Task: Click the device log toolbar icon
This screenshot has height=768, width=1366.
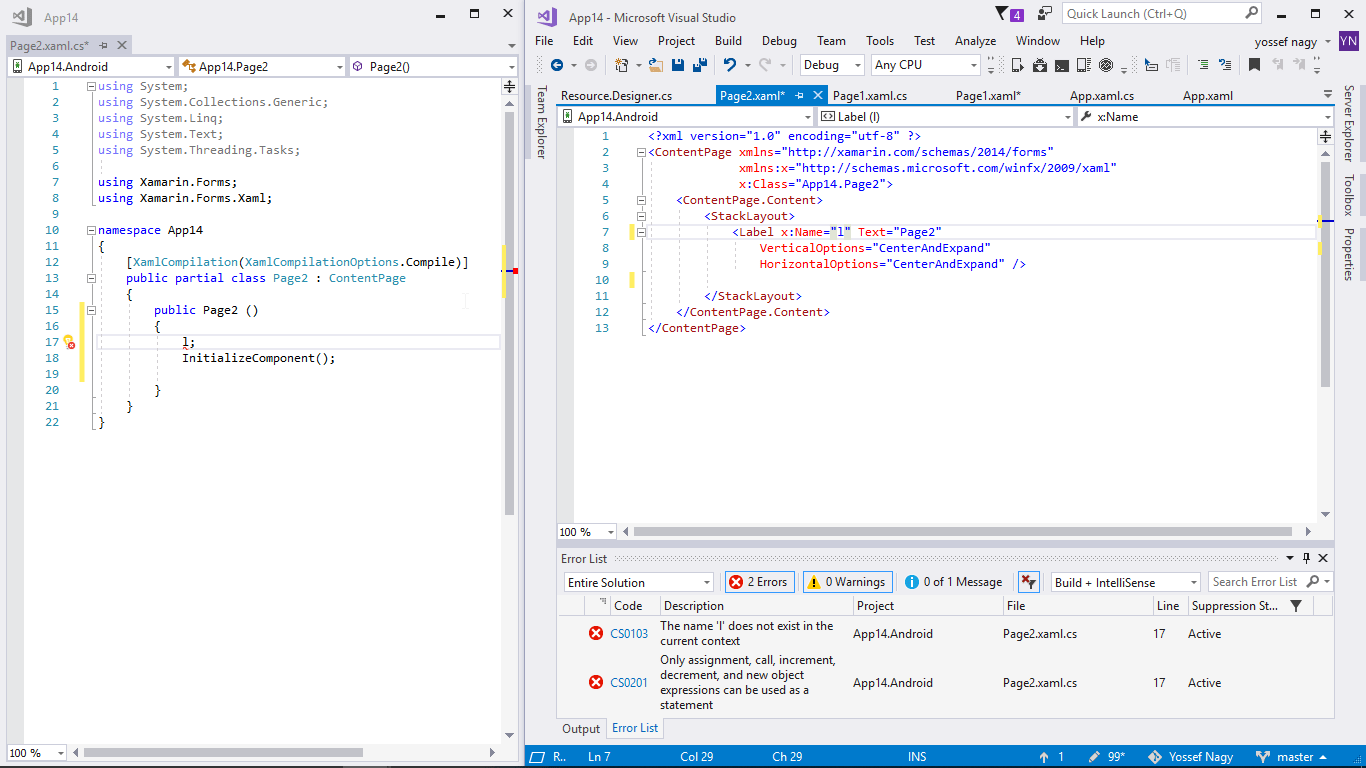Action: click(x=1084, y=65)
